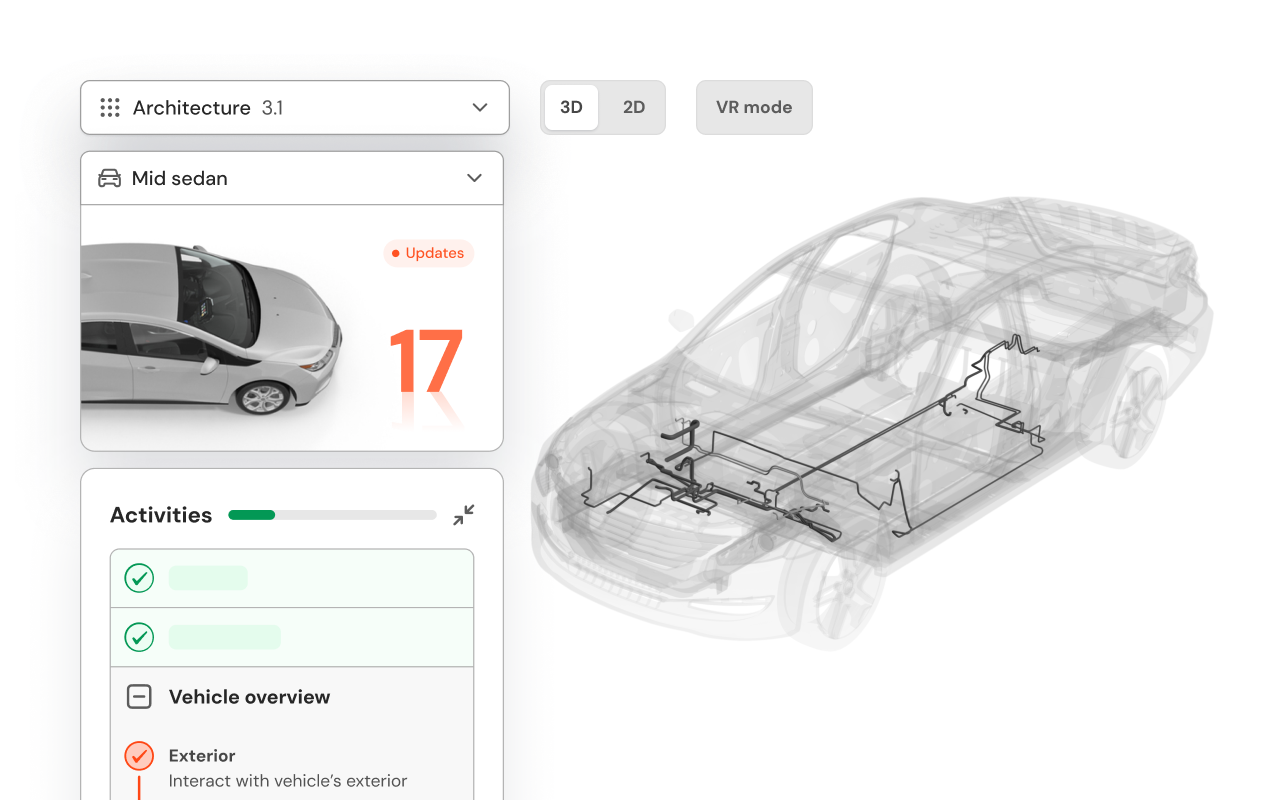Open the Updates badge
Screen dimensions: 1280x800
[x=428, y=253]
